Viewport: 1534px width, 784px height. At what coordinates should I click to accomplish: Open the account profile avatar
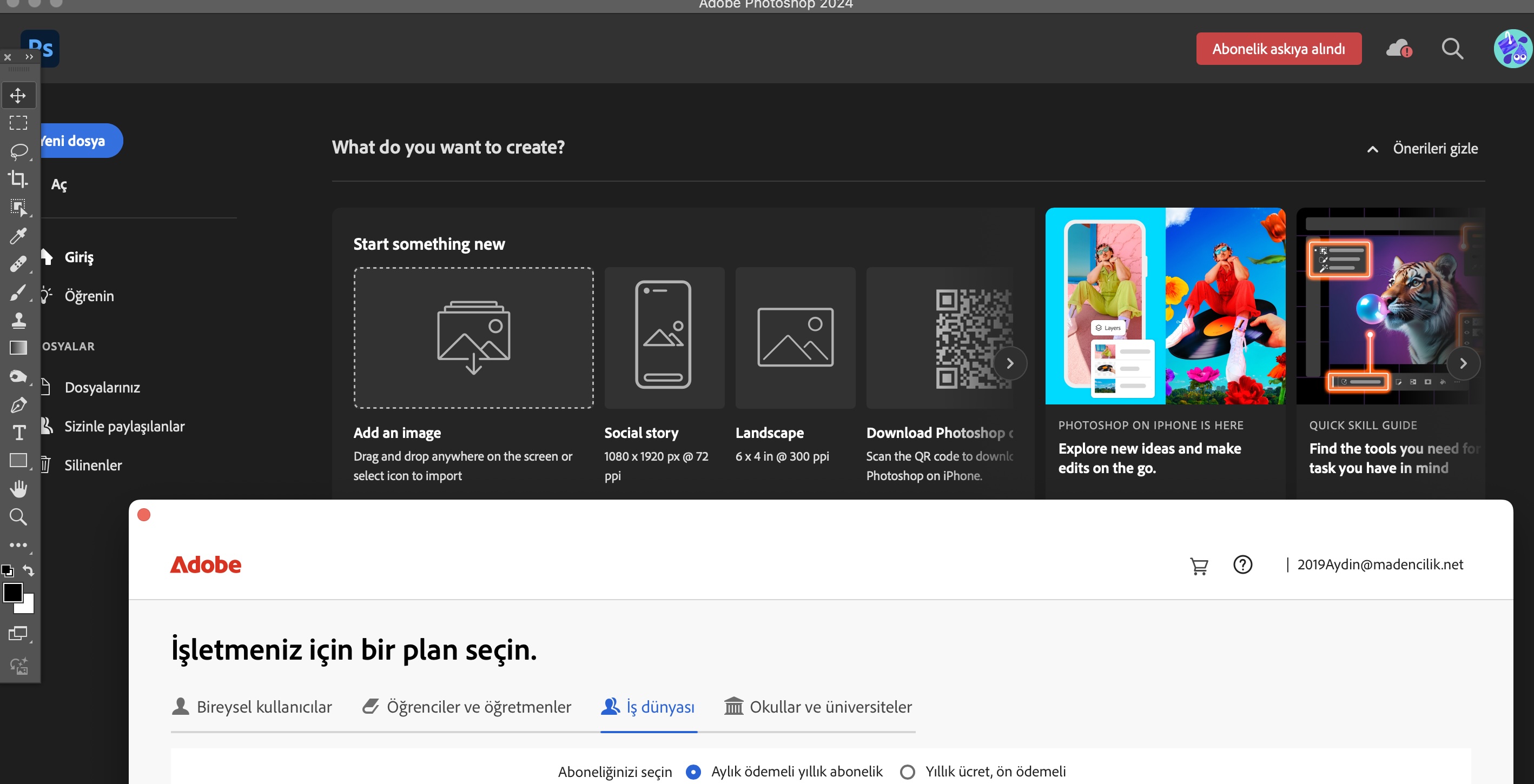1512,49
